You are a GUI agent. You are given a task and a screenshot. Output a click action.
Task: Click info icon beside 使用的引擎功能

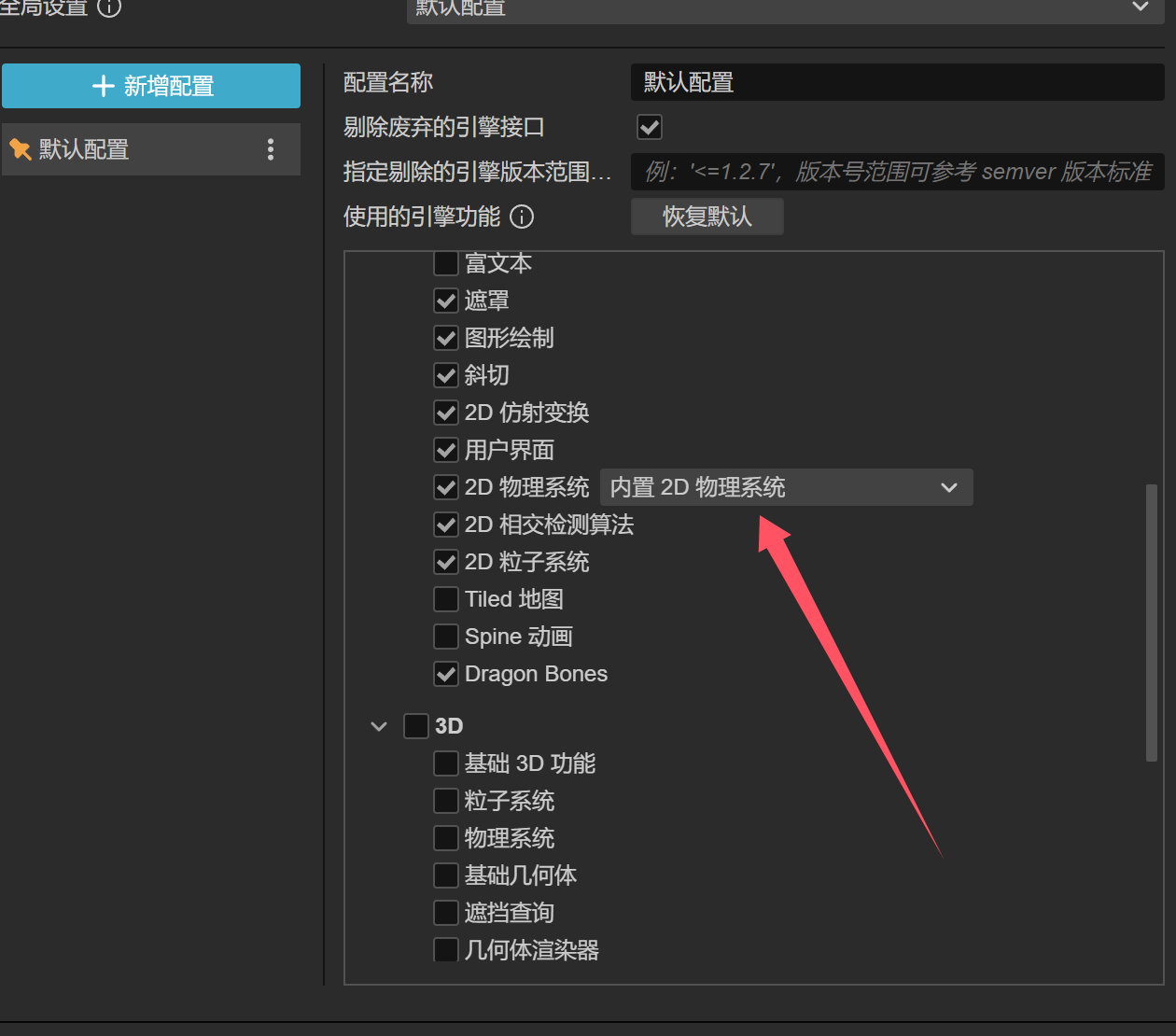pyautogui.click(x=523, y=217)
